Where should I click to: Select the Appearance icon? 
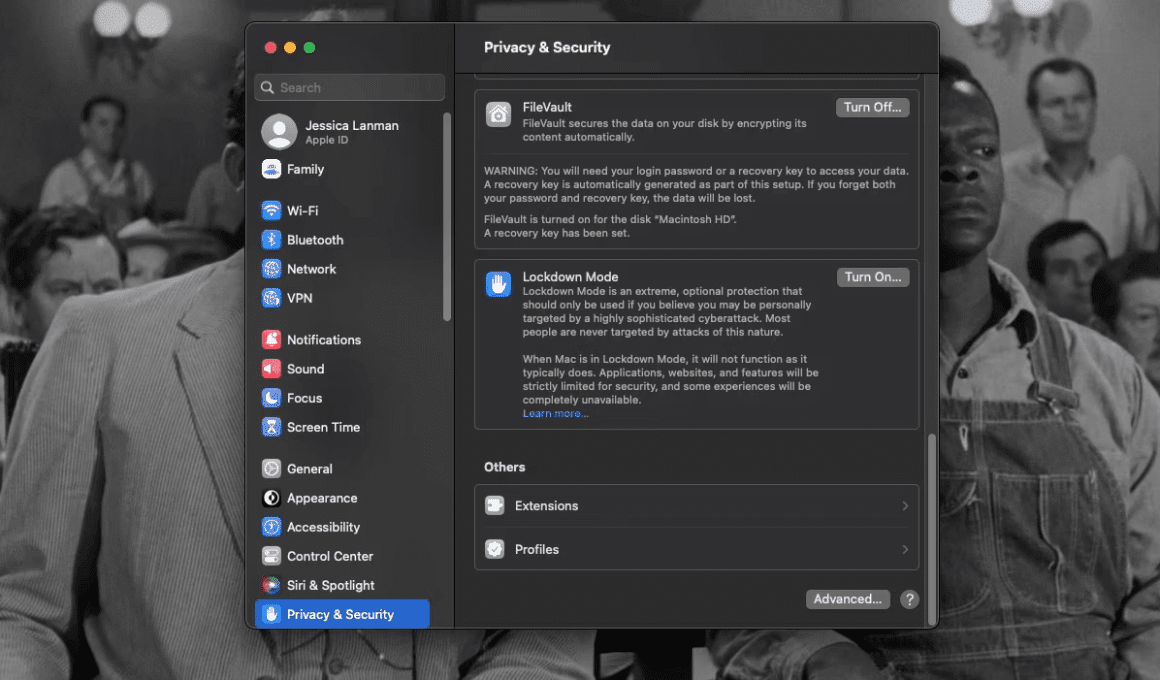(272, 497)
